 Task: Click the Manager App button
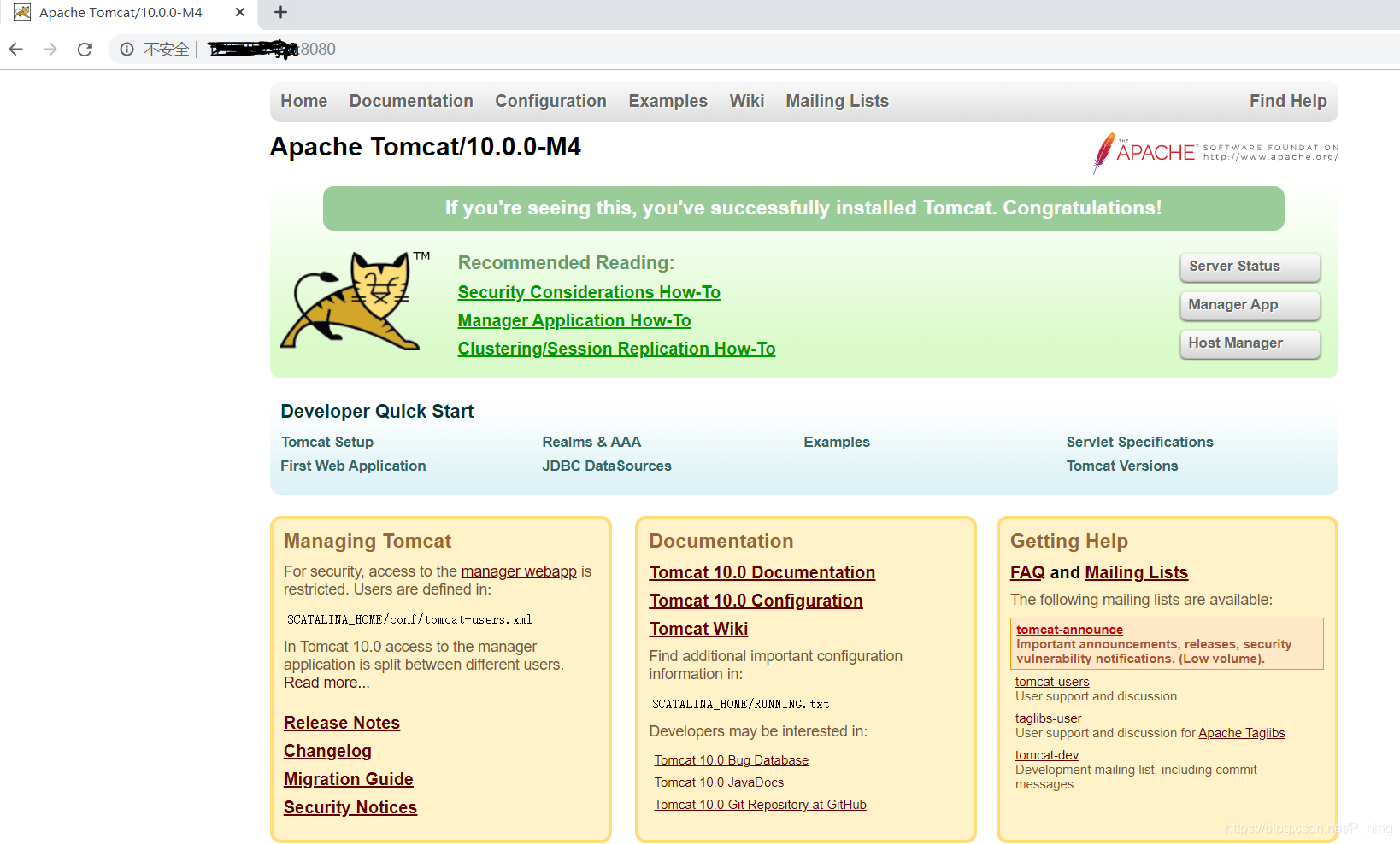tap(1250, 305)
